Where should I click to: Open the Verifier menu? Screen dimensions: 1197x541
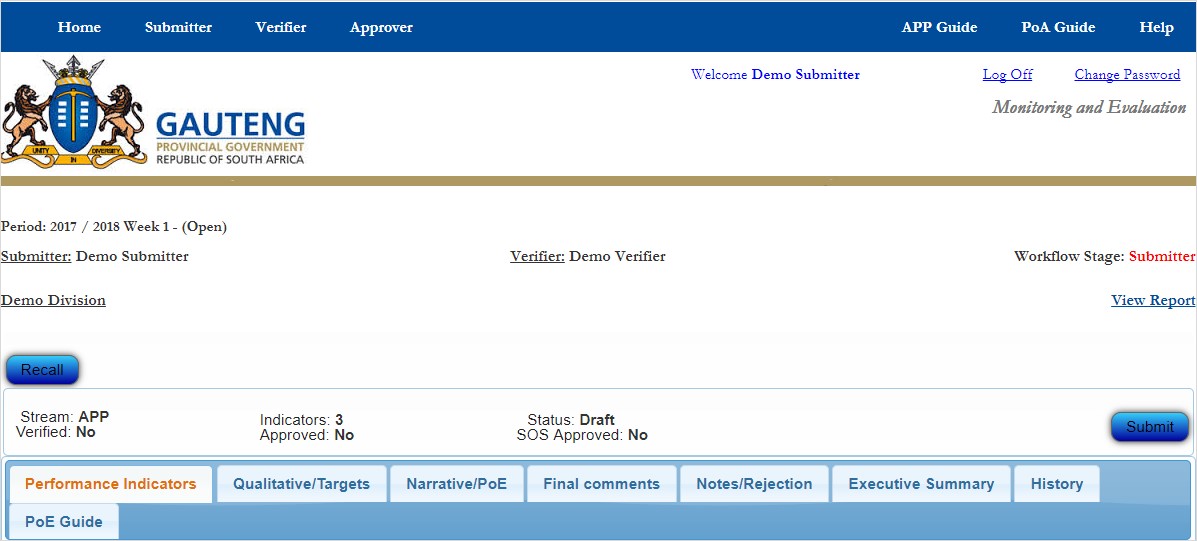[x=281, y=27]
